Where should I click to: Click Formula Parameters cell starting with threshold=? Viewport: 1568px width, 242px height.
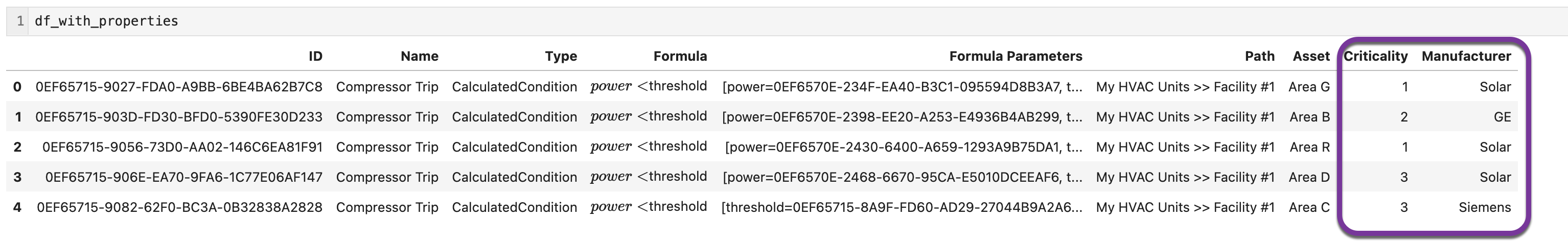tap(902, 207)
